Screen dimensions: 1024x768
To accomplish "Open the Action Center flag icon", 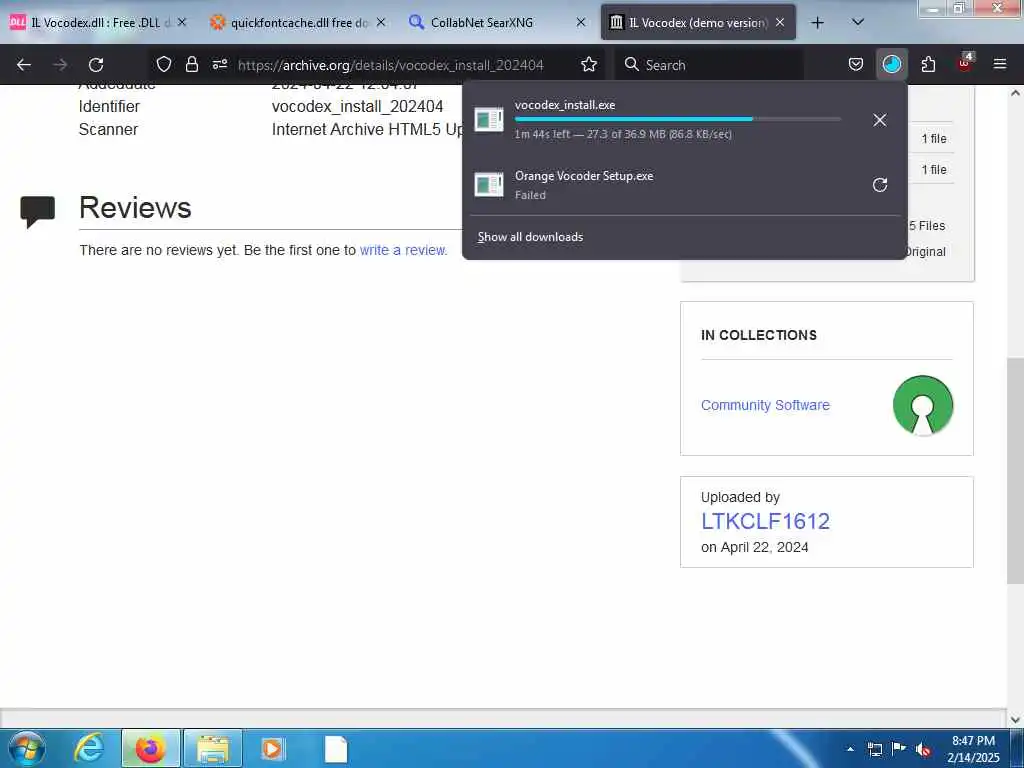I will coord(899,749).
